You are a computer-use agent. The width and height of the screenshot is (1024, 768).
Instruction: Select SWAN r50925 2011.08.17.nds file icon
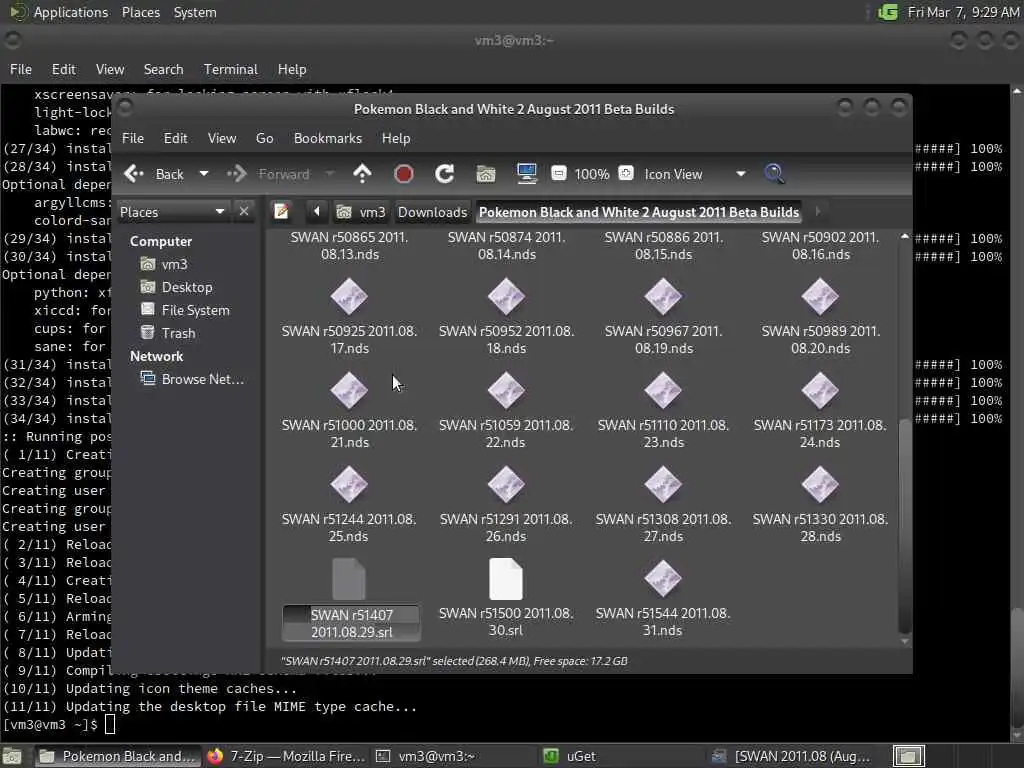349,296
